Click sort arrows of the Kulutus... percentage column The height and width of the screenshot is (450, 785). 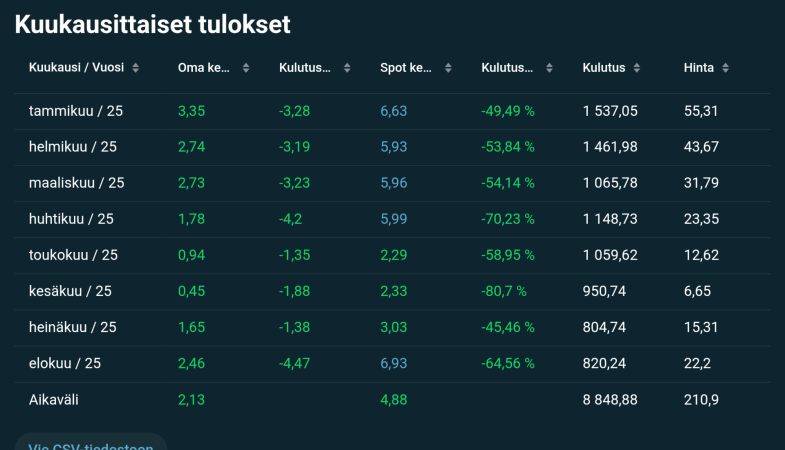click(x=549, y=68)
